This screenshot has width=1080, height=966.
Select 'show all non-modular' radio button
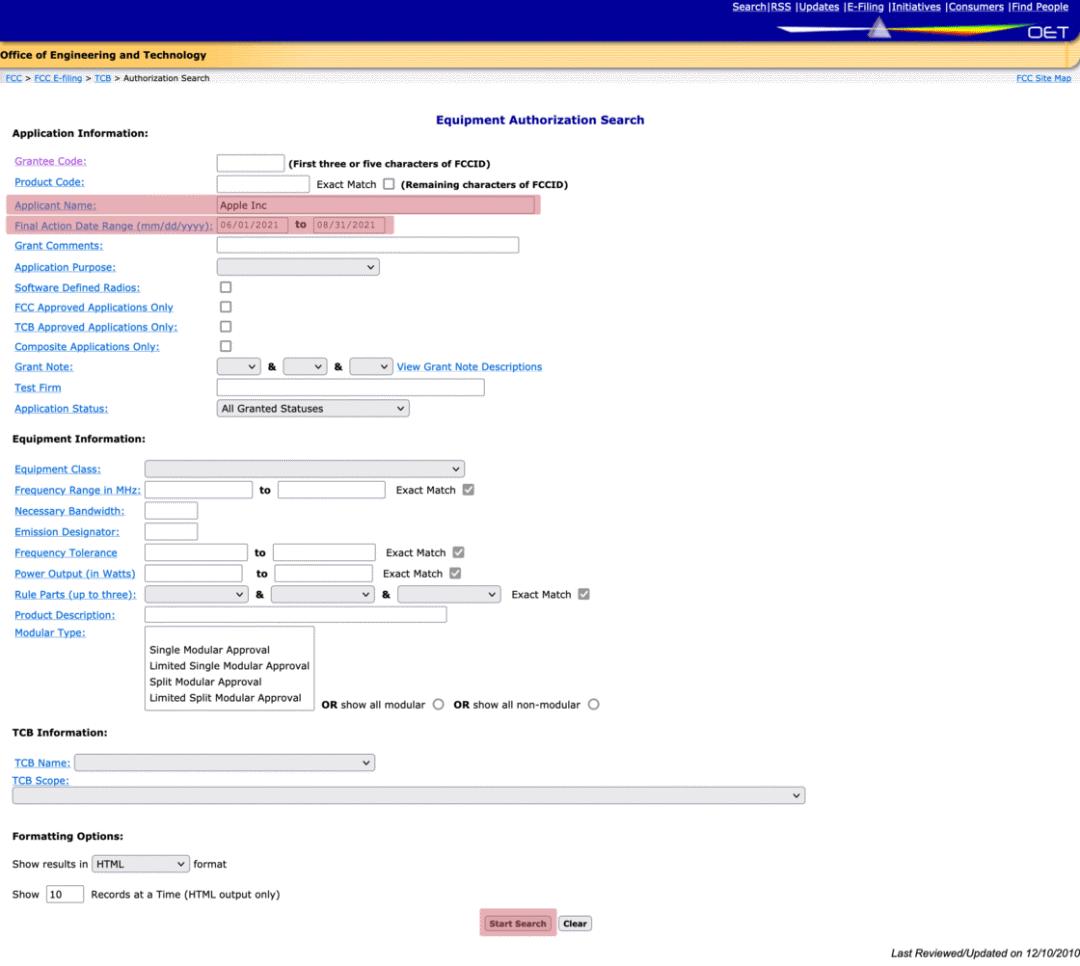594,704
